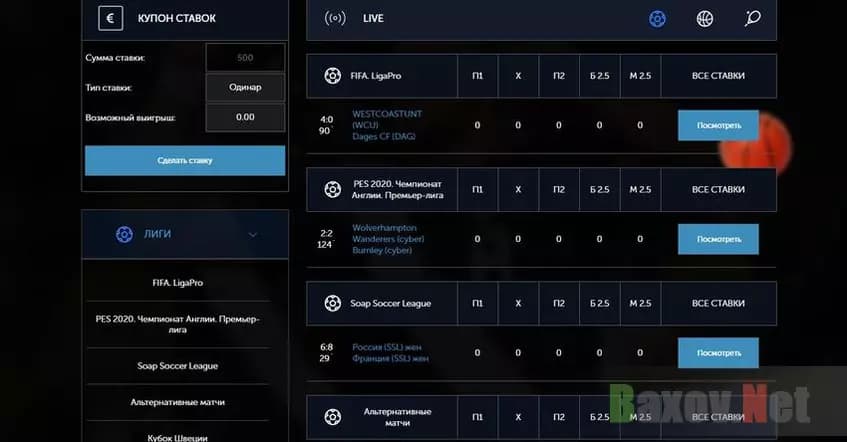Viewport: 847px width, 442px height.
Task: Click Посмотреть for Wolverhampton Wanderers match
Action: [718, 239]
